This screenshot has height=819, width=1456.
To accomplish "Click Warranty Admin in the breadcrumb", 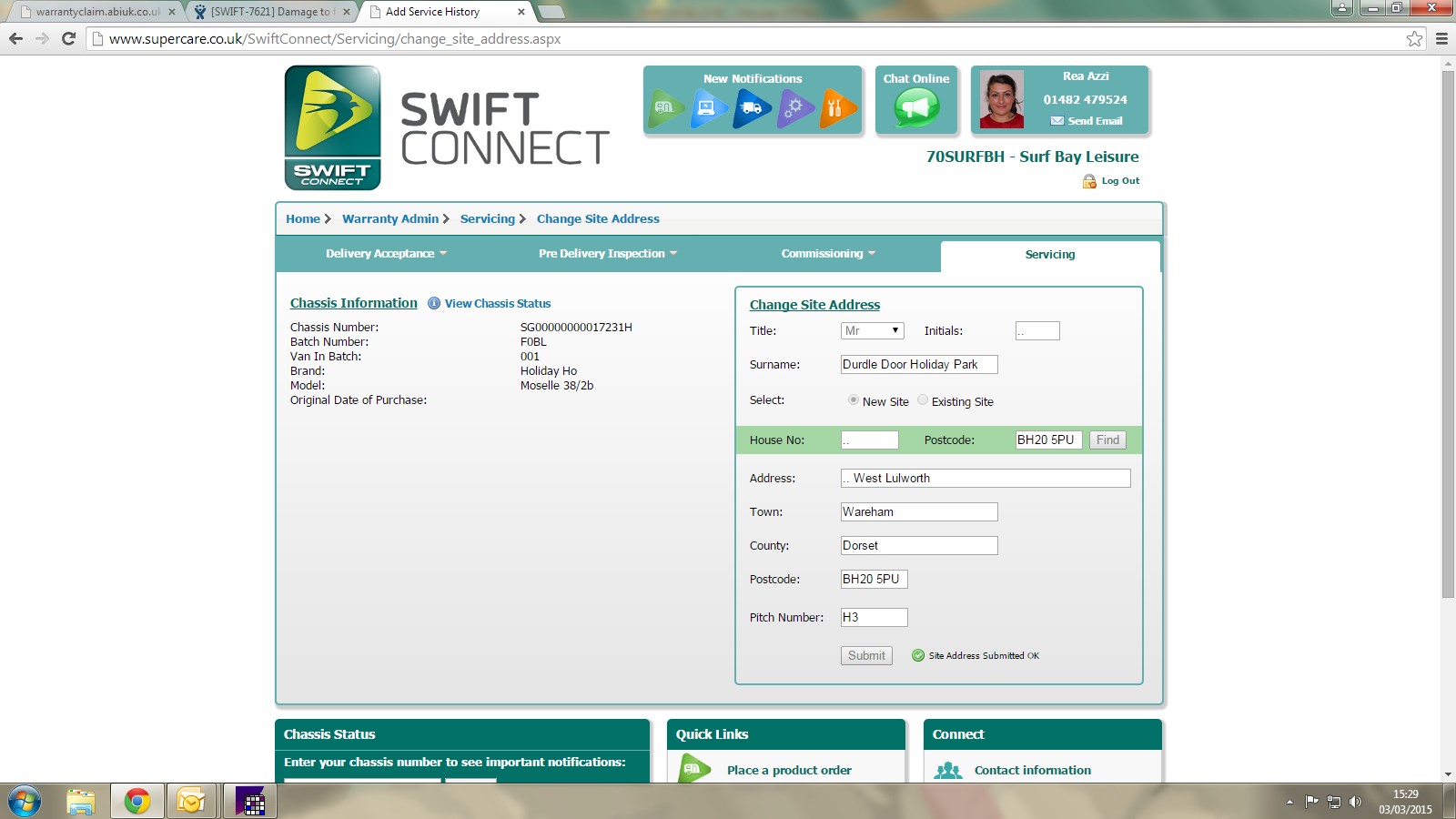I will [390, 219].
